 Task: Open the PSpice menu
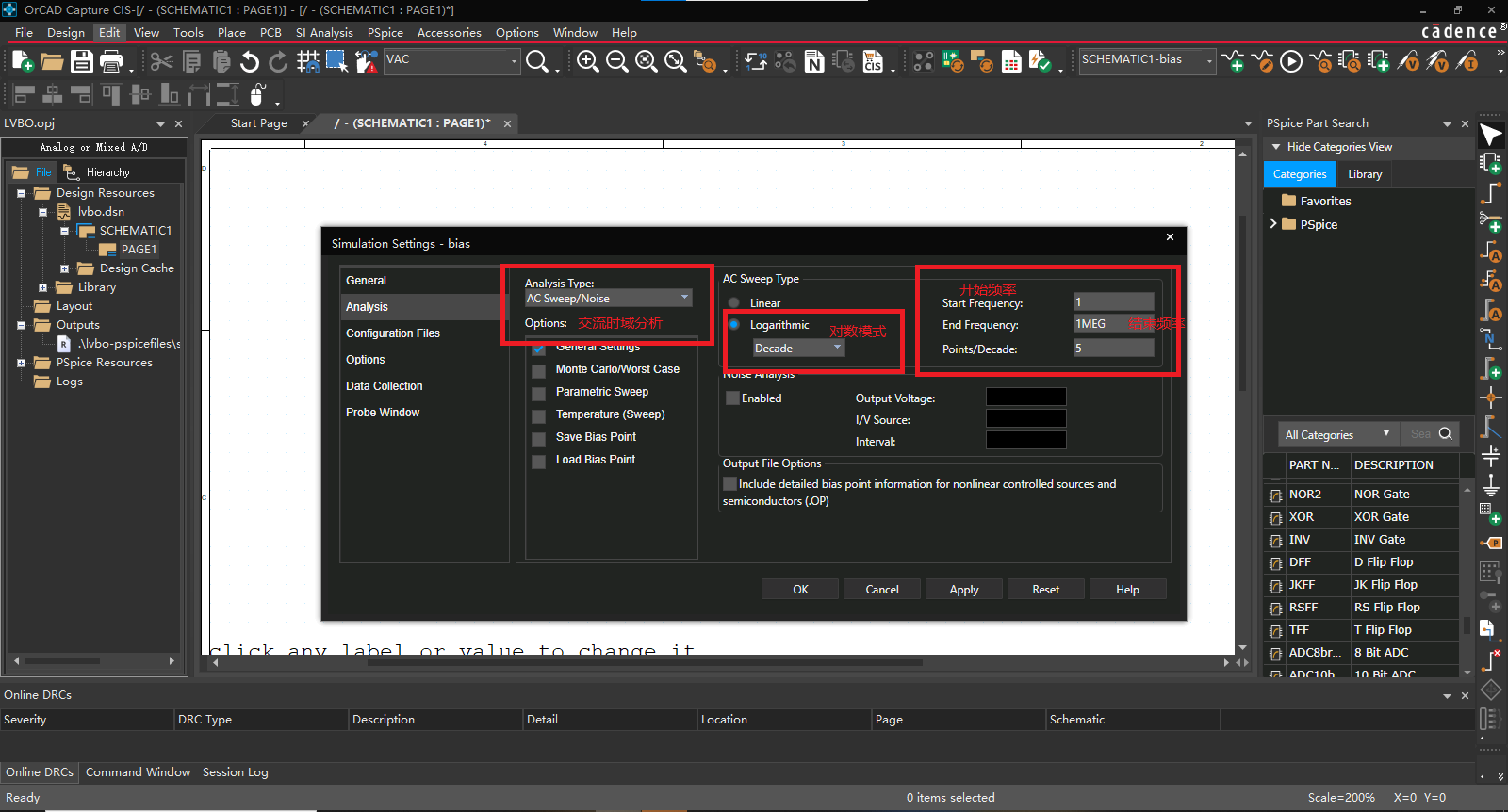click(x=385, y=32)
